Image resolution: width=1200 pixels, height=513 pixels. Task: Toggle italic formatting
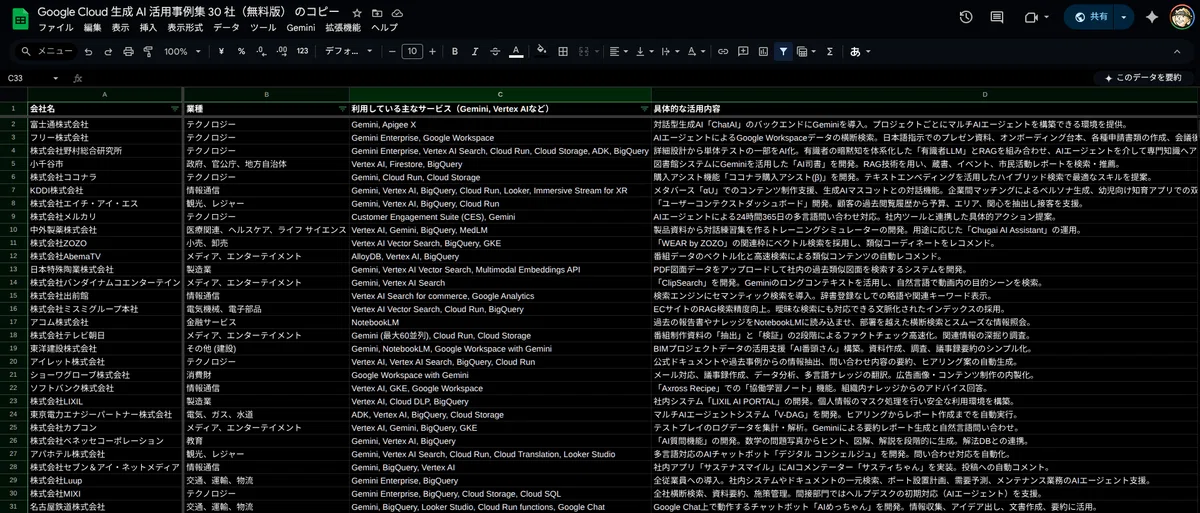pos(475,51)
